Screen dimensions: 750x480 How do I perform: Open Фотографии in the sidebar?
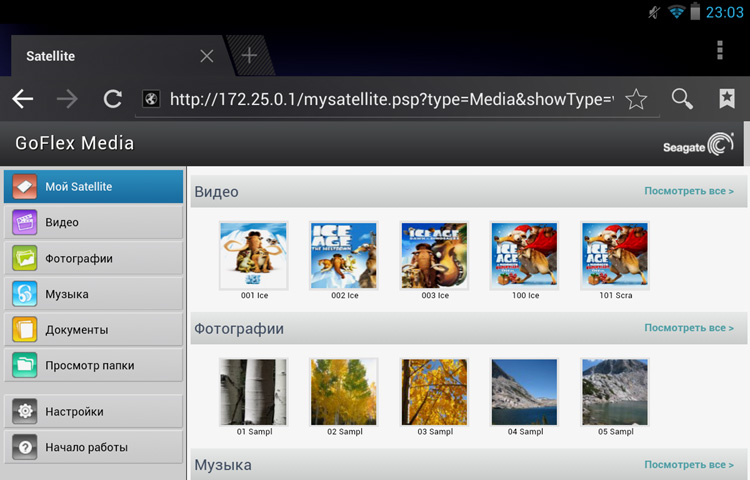(x=93, y=258)
